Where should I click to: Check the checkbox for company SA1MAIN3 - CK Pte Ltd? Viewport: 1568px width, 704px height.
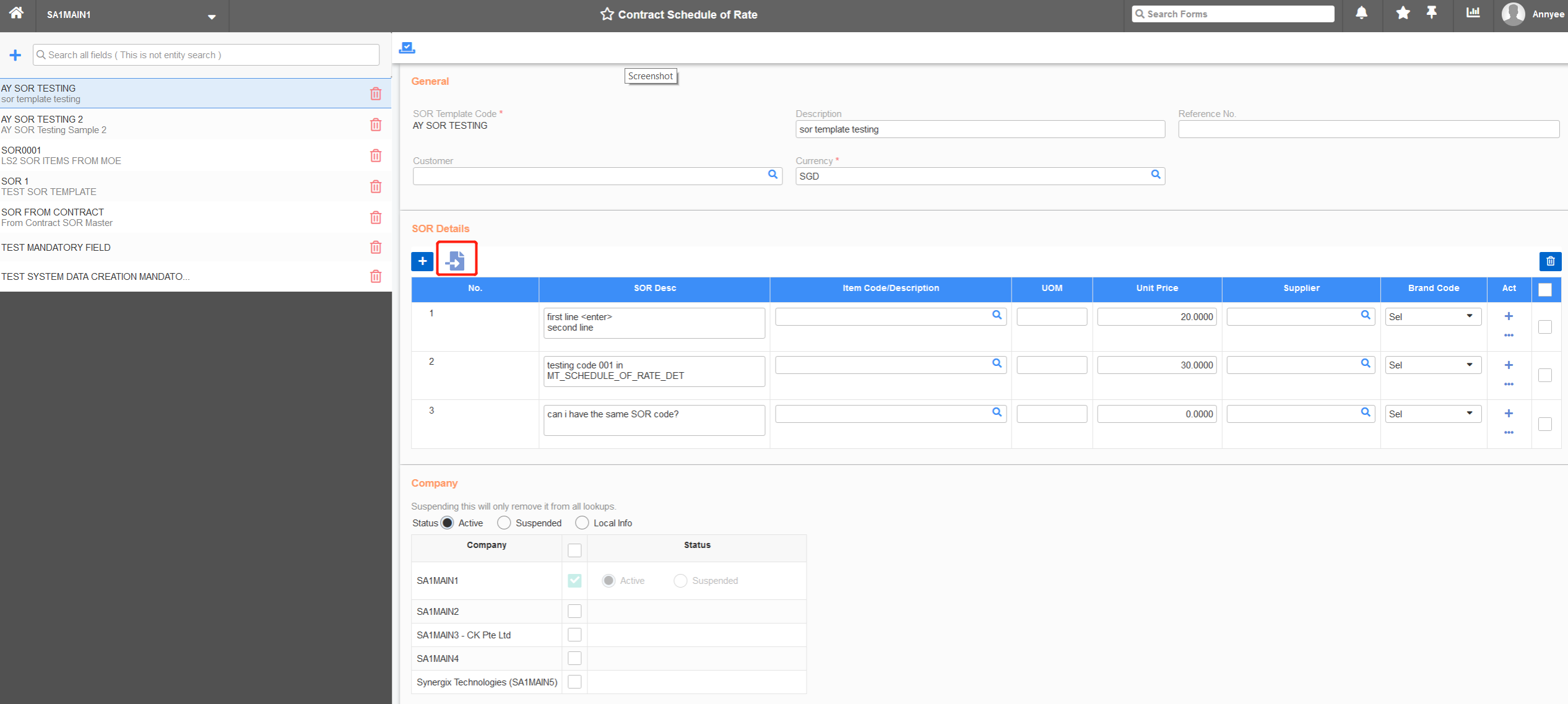click(574, 634)
